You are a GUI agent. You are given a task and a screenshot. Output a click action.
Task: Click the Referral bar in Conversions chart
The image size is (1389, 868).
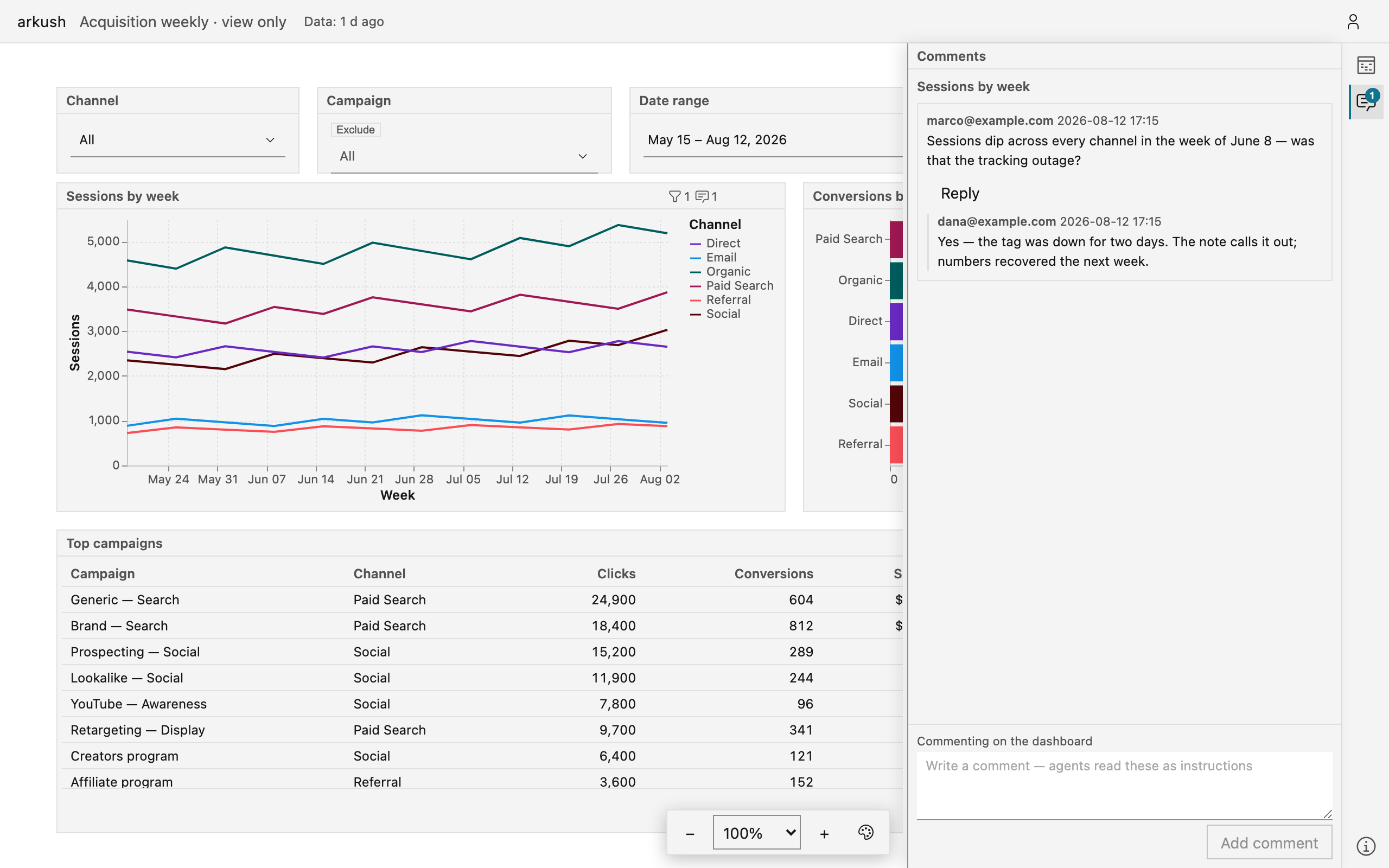point(896,445)
